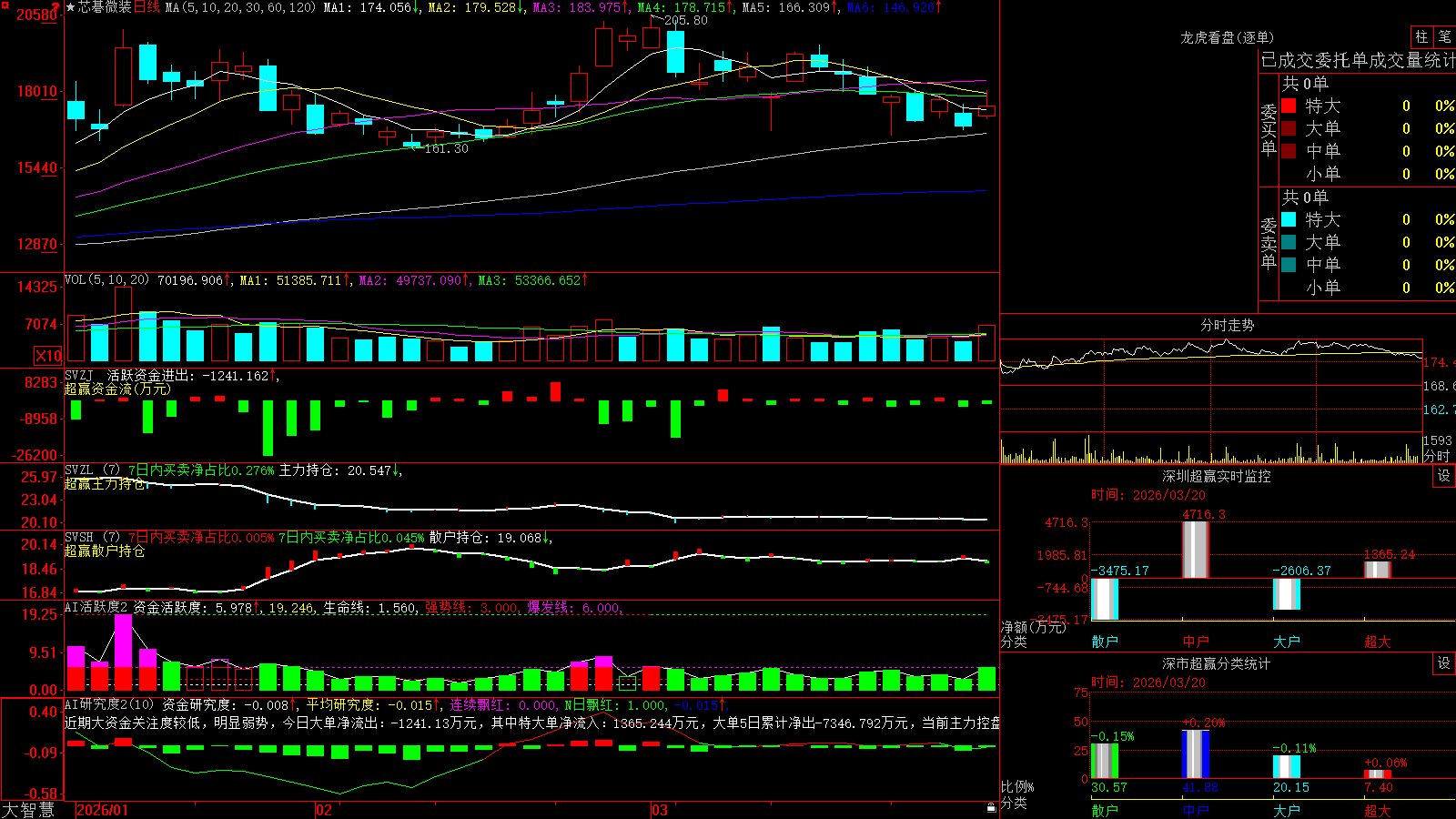
Task: Click the SVZL (7) indicator title
Action: click(92, 470)
